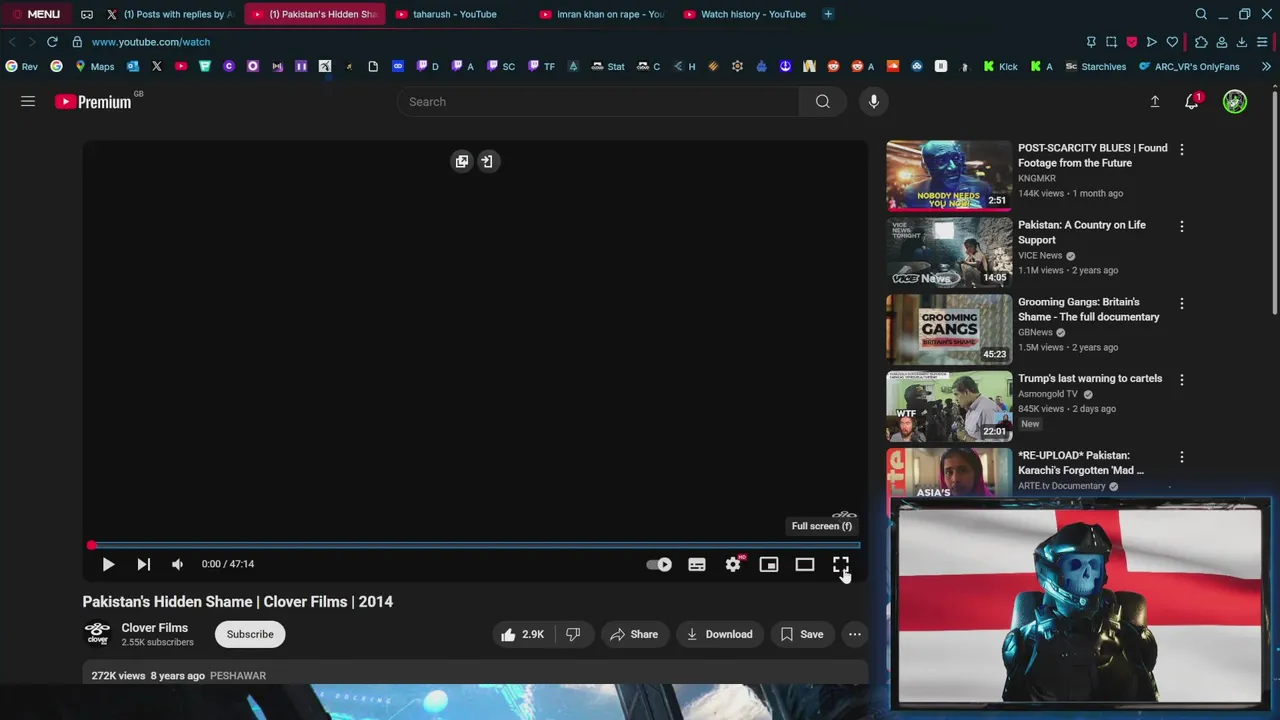Open Grooming Gangs documentary thumbnail
Viewport: 1280px width, 720px height.
pyautogui.click(x=949, y=329)
